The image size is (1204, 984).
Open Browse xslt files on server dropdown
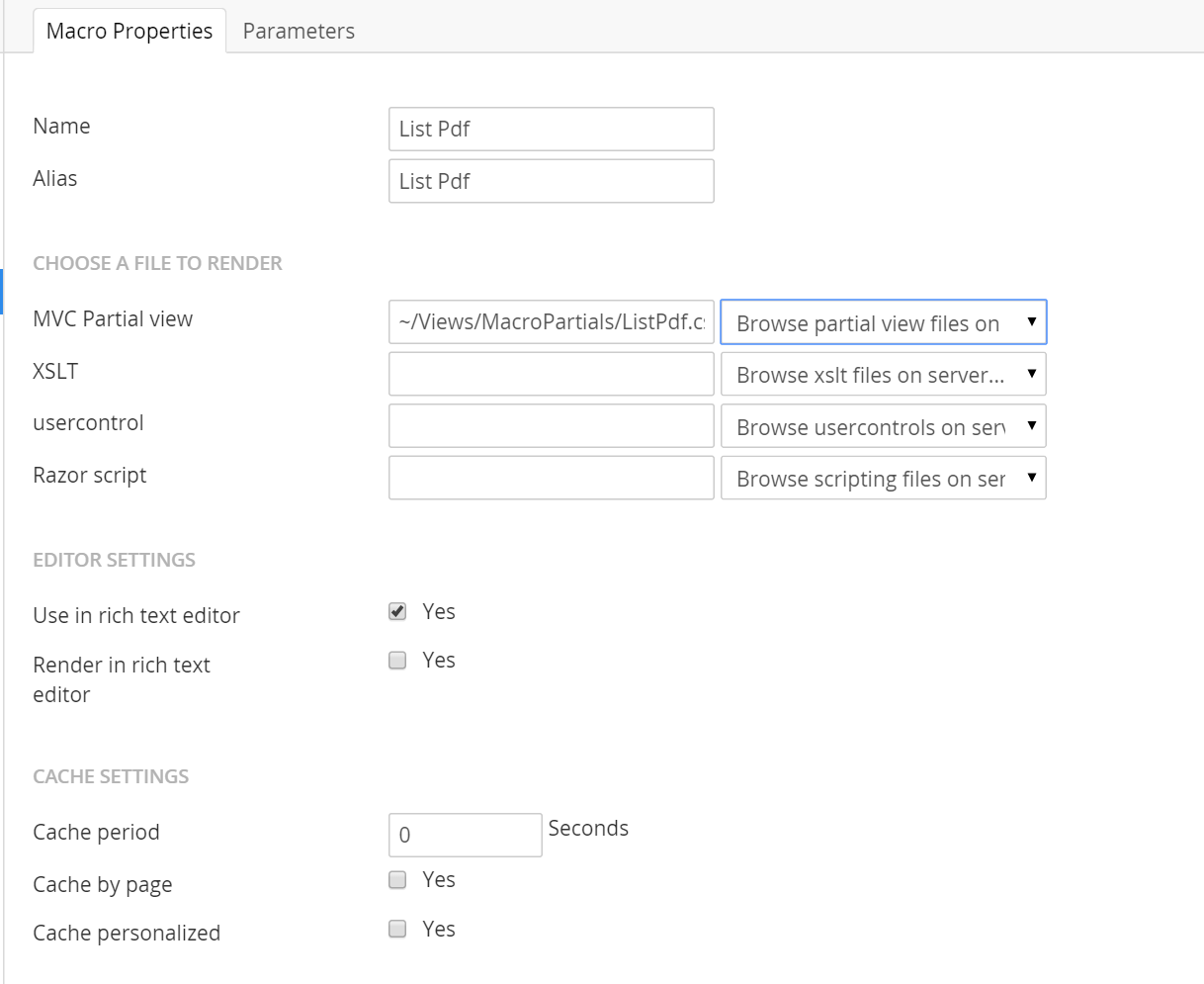[884, 375]
